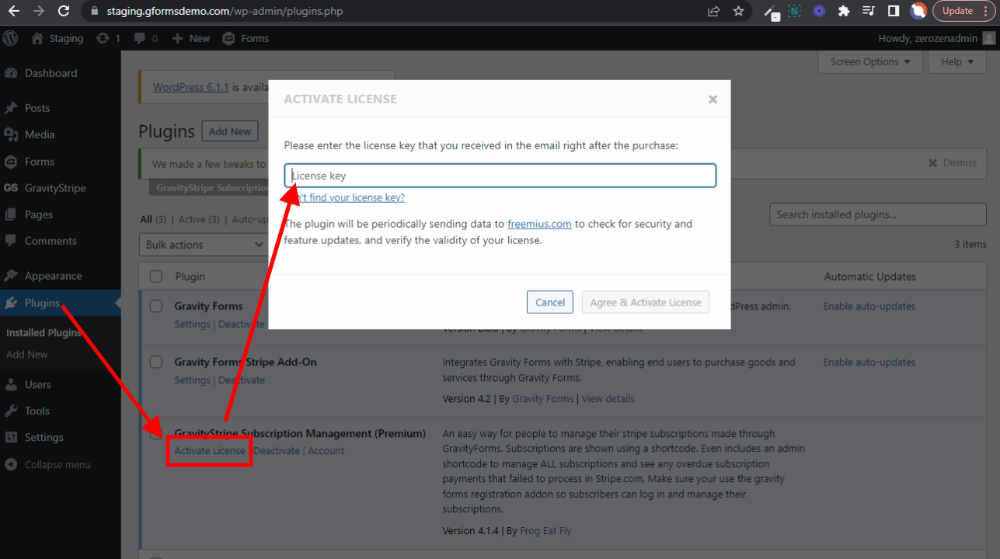
Task: Click the browser forward arrow
Action: [38, 11]
